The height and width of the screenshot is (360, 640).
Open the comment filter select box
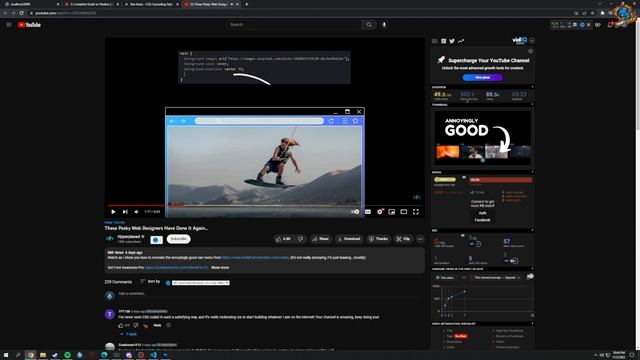point(200,283)
